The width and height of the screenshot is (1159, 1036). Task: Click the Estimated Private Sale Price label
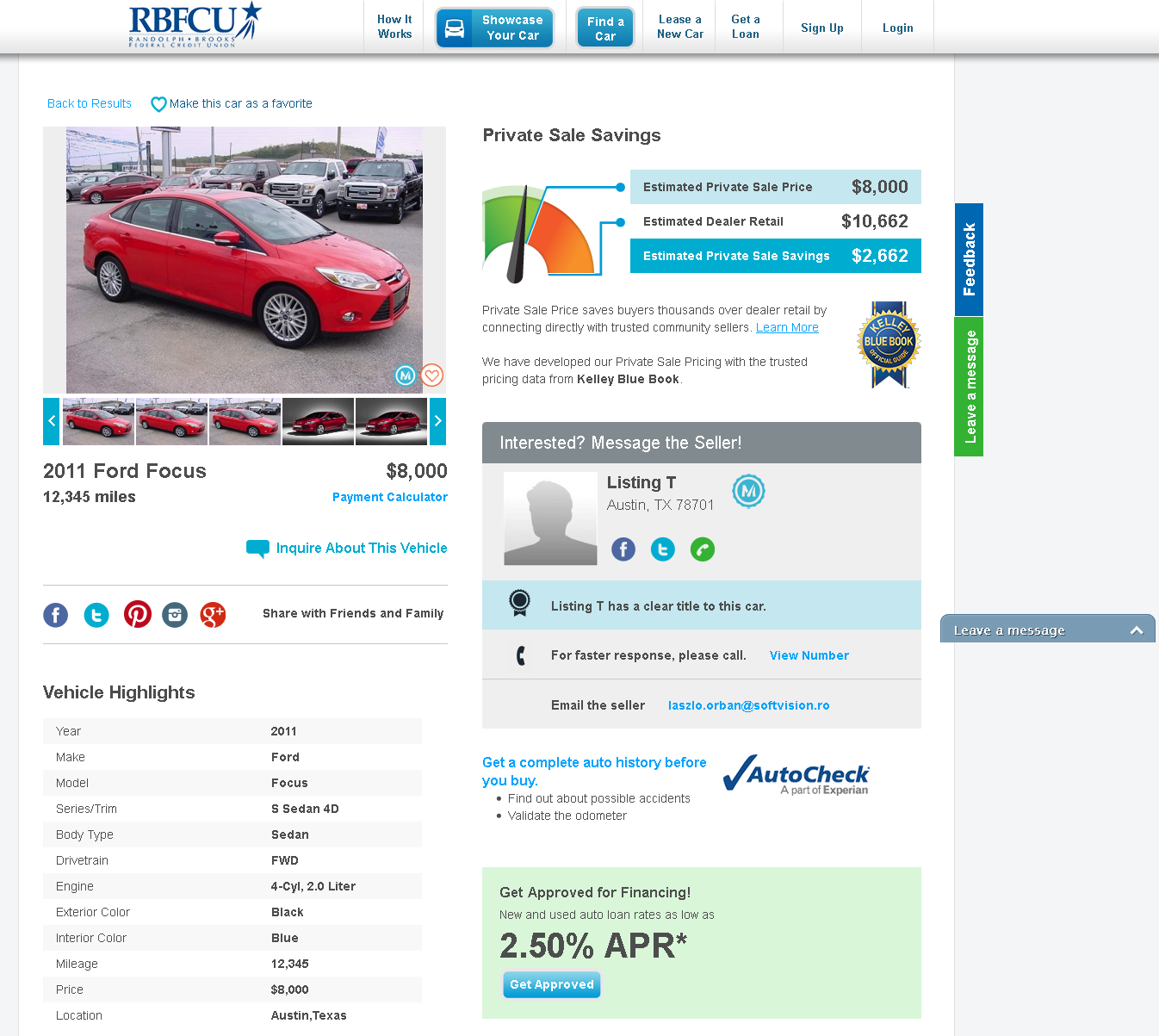coord(728,187)
